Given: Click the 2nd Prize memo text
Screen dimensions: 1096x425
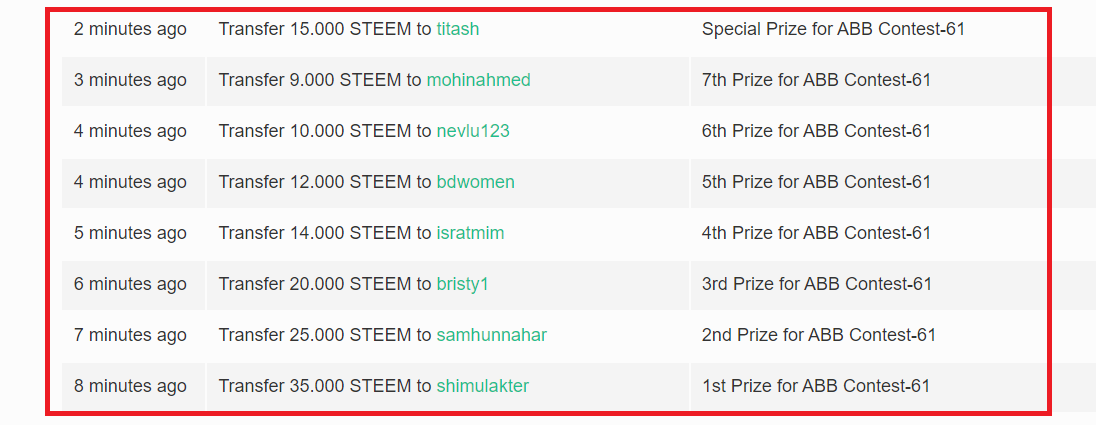Looking at the screenshot, I should (x=818, y=335).
